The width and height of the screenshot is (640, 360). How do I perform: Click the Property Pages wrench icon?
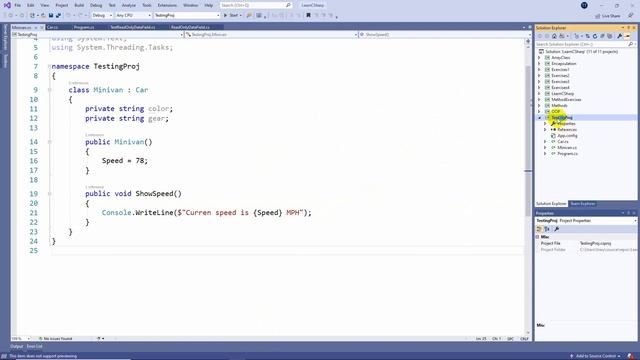pyautogui.click(x=556, y=229)
